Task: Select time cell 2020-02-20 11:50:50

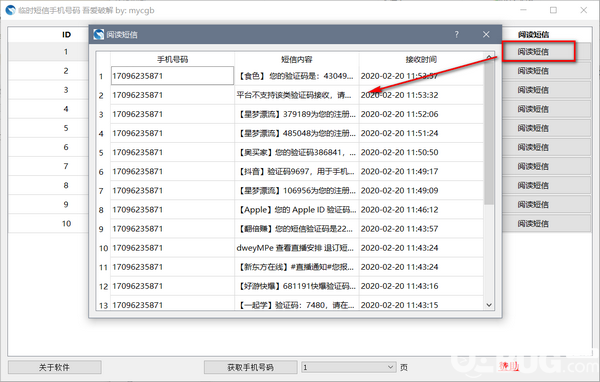Action: pos(421,152)
